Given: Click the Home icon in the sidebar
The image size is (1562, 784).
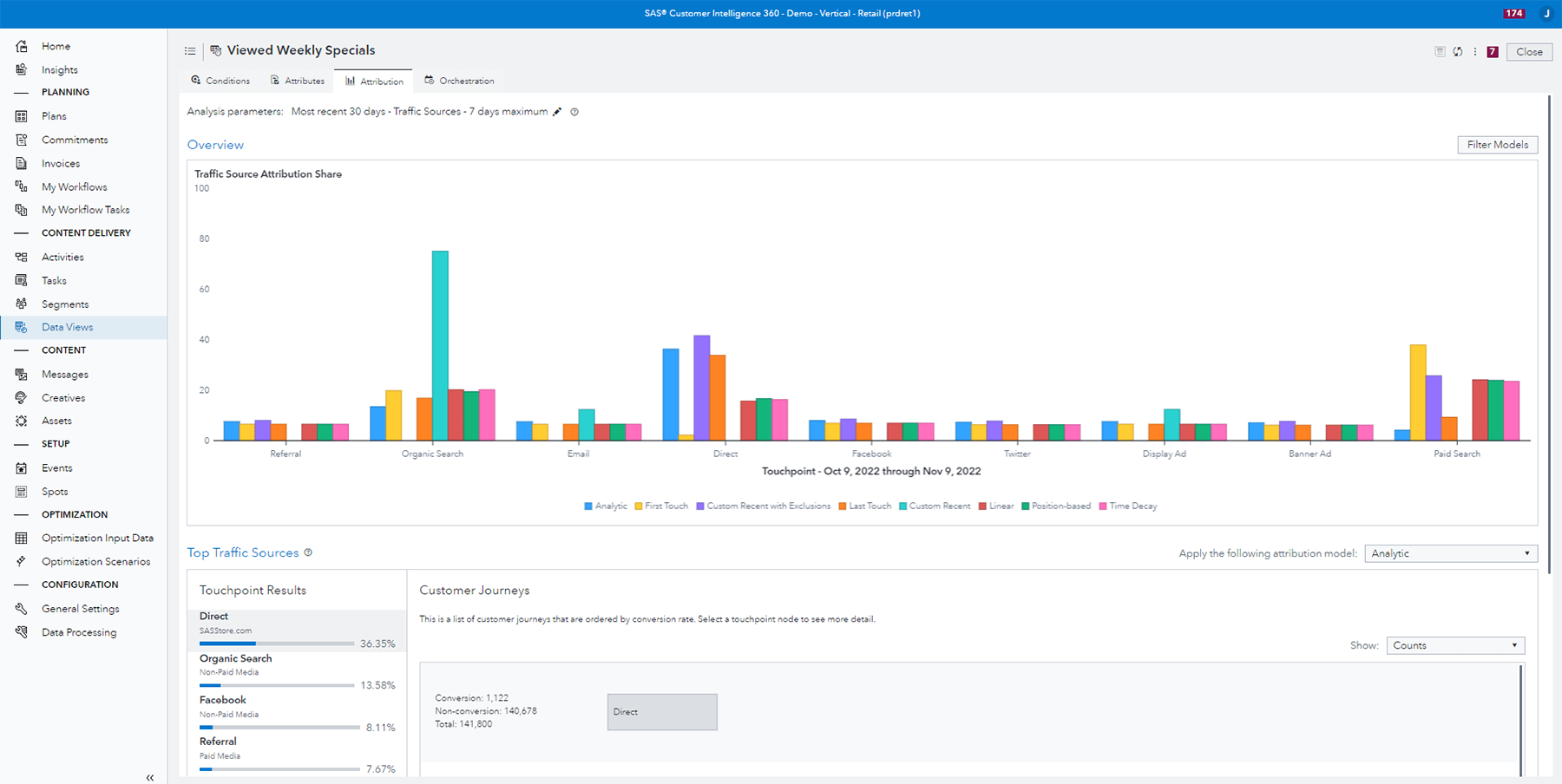Looking at the screenshot, I should click(22, 46).
